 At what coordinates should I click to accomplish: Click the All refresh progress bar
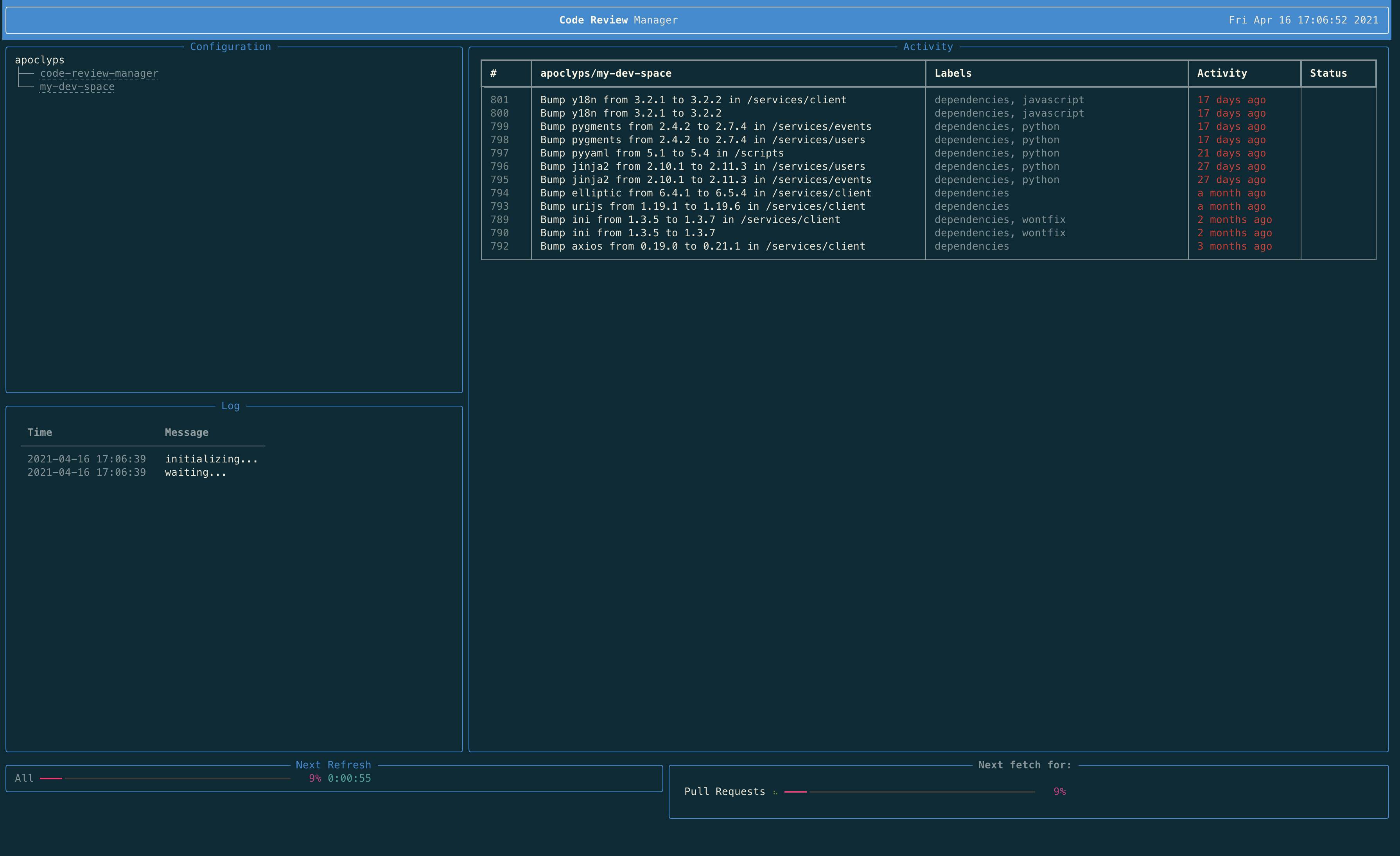[x=165, y=778]
